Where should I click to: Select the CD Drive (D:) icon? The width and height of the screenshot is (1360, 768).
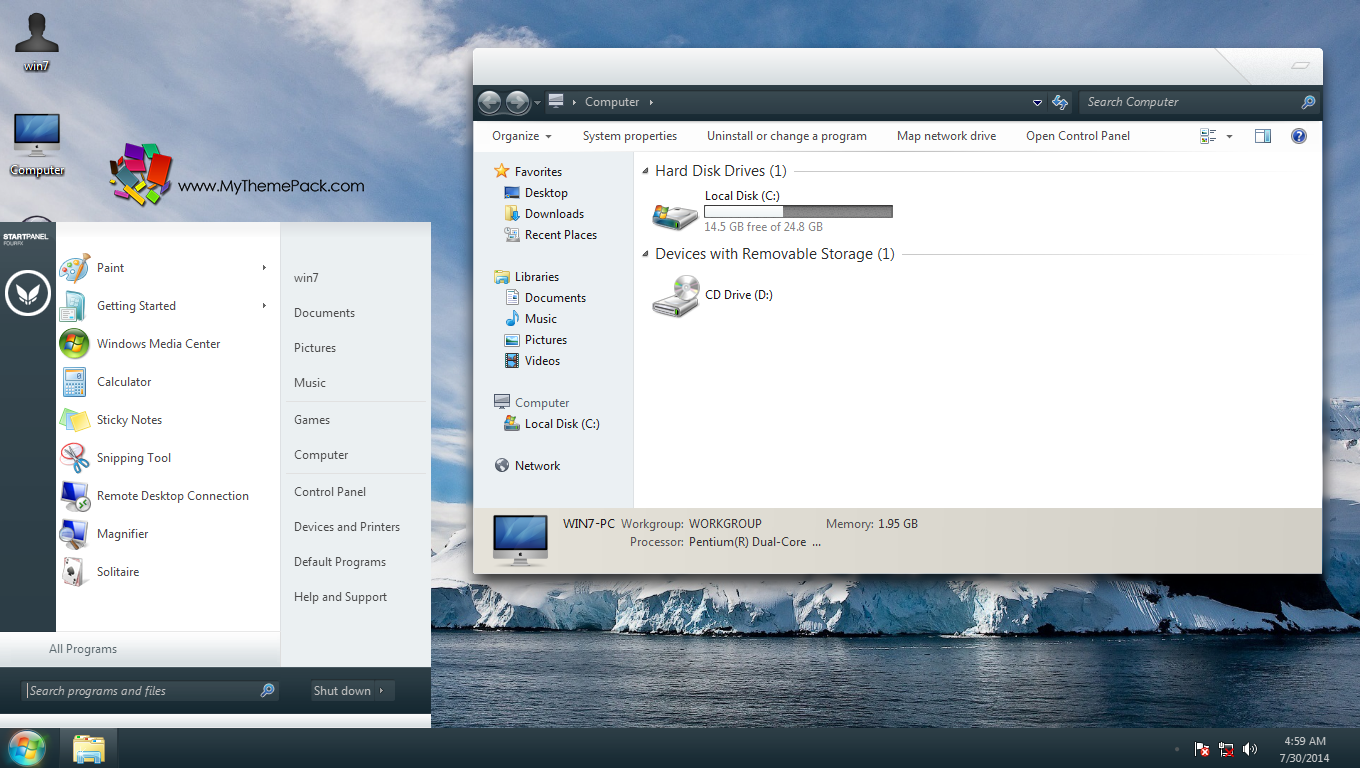(x=675, y=297)
